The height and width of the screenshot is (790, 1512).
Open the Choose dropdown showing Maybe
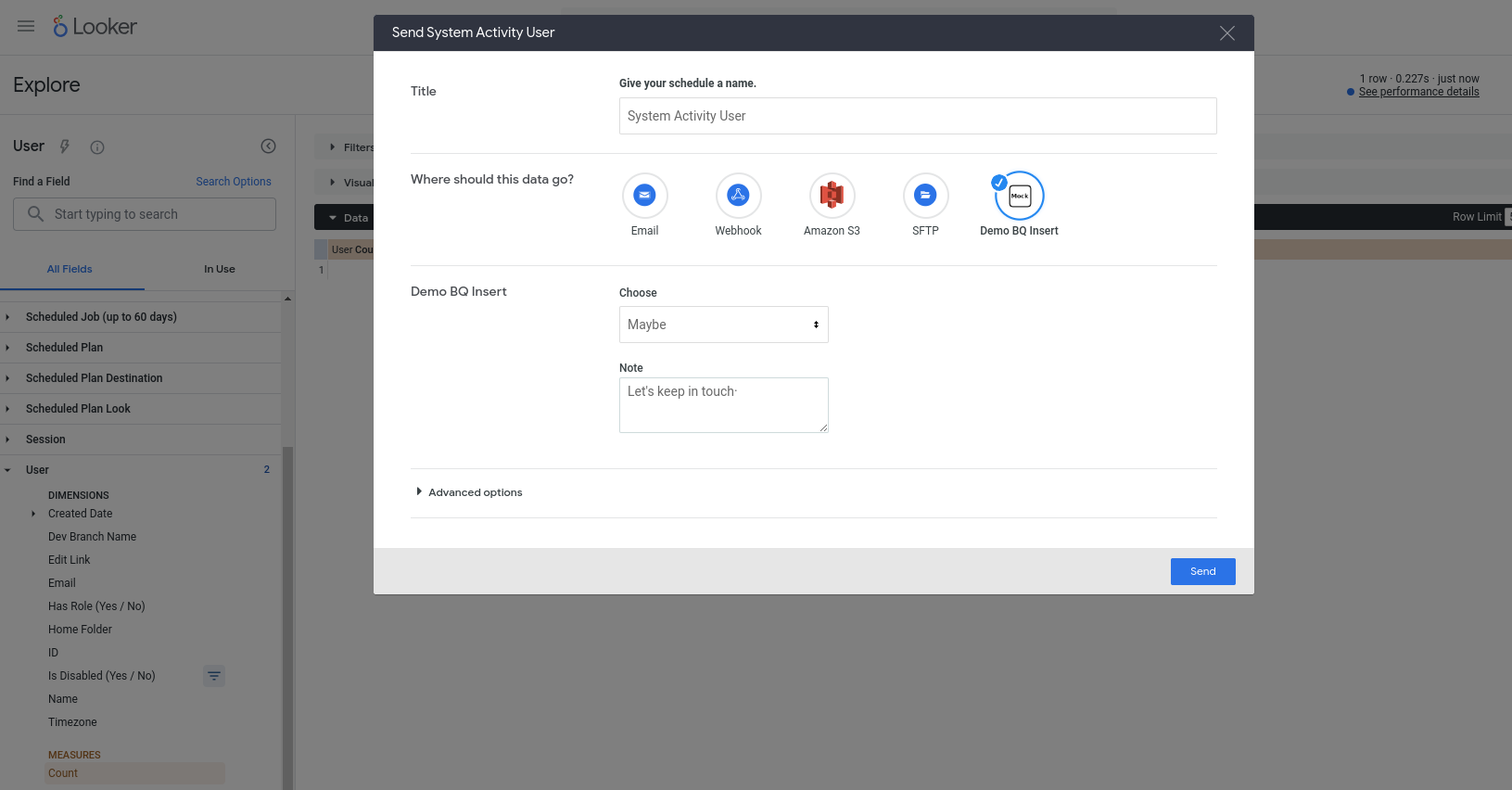pos(723,325)
